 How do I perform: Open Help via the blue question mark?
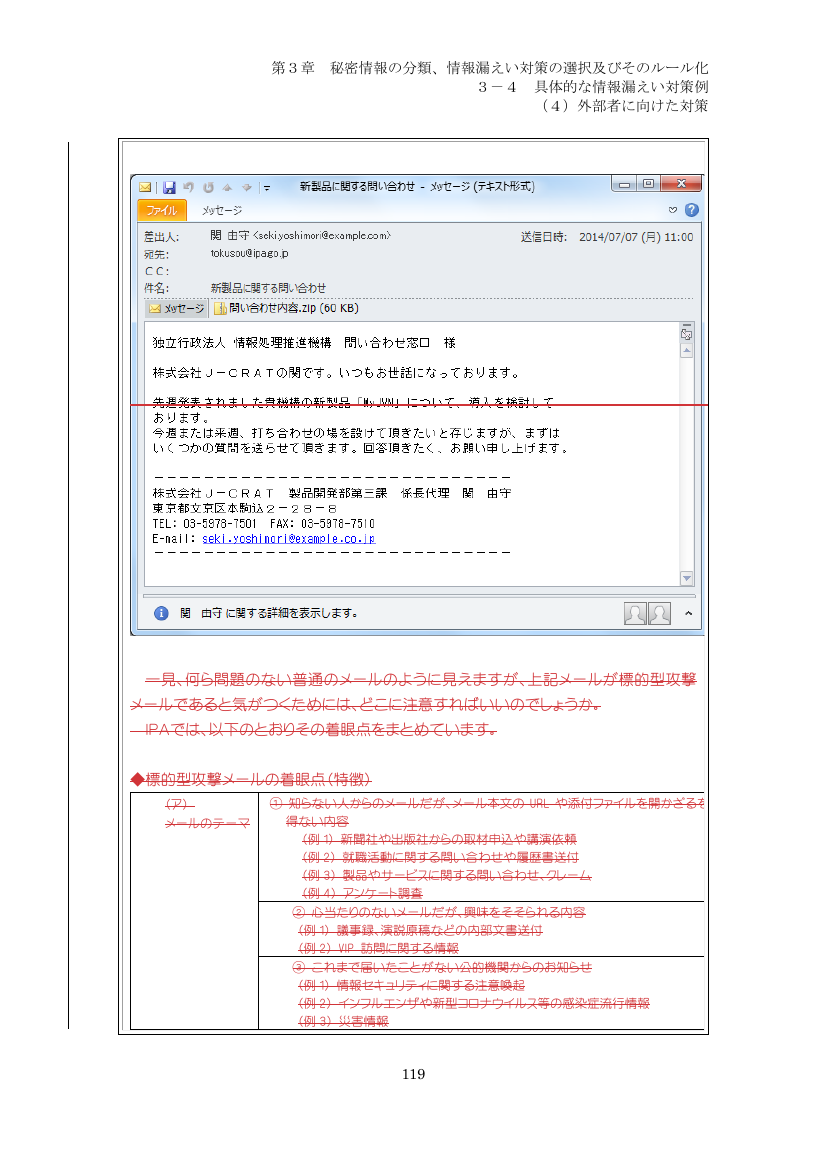[692, 210]
